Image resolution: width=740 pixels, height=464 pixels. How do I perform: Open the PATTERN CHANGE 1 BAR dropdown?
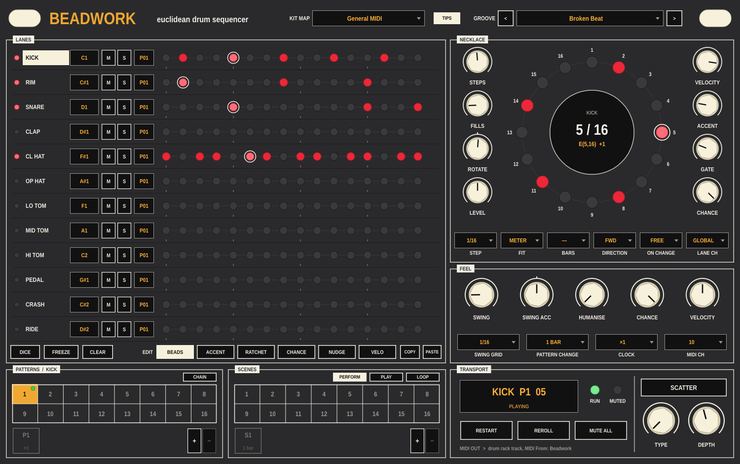pos(557,342)
